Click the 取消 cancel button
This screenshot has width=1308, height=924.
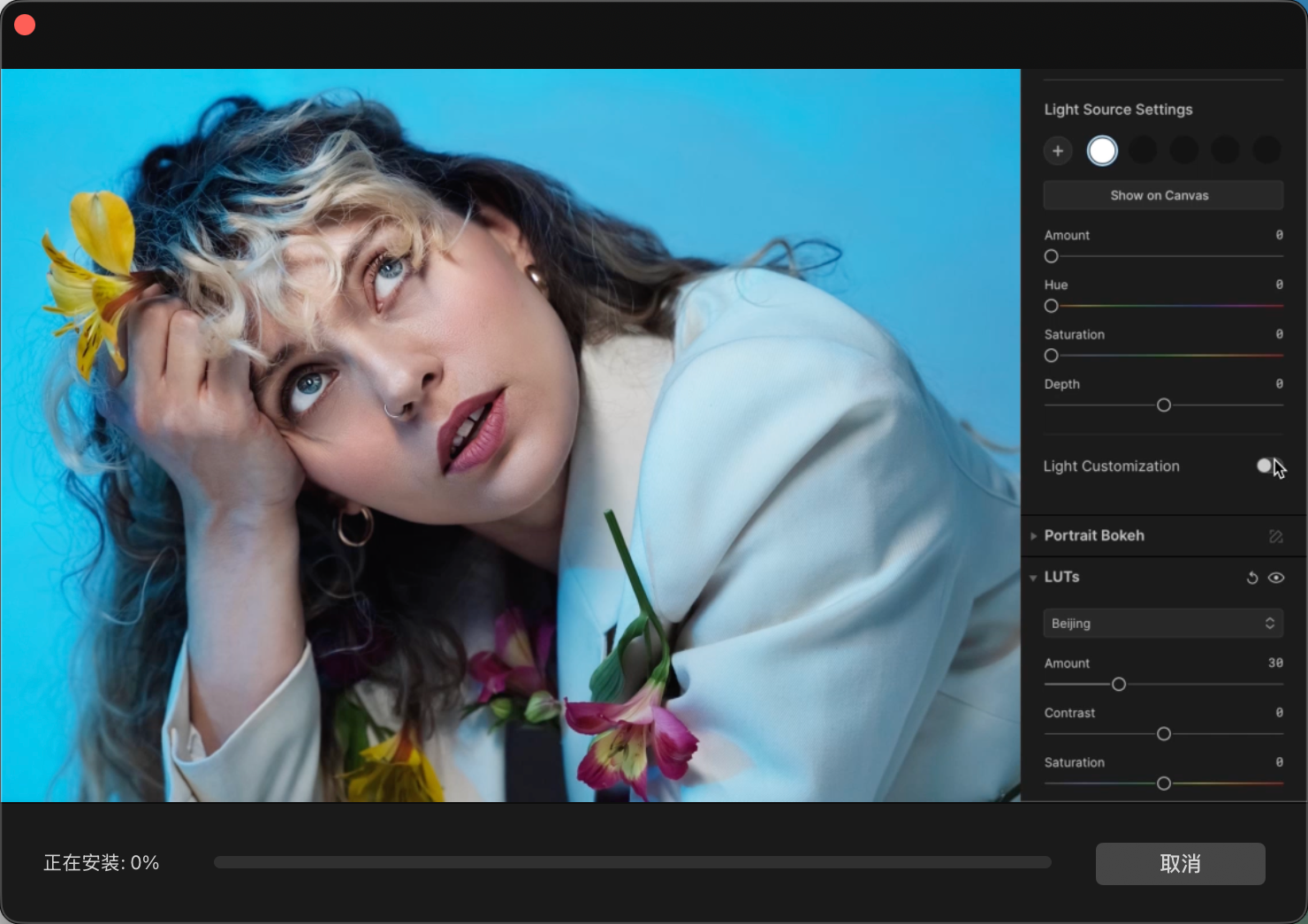[1180, 863]
